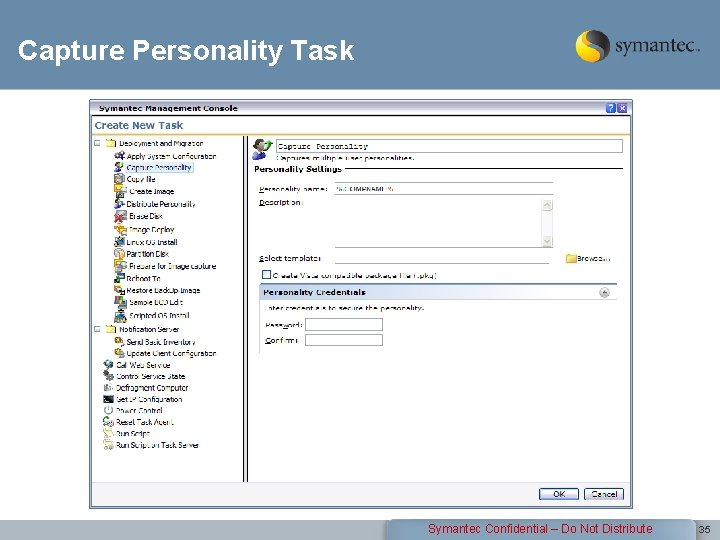Click the Partition Disk icon
Screen dimensions: 720x540
tap(119, 253)
